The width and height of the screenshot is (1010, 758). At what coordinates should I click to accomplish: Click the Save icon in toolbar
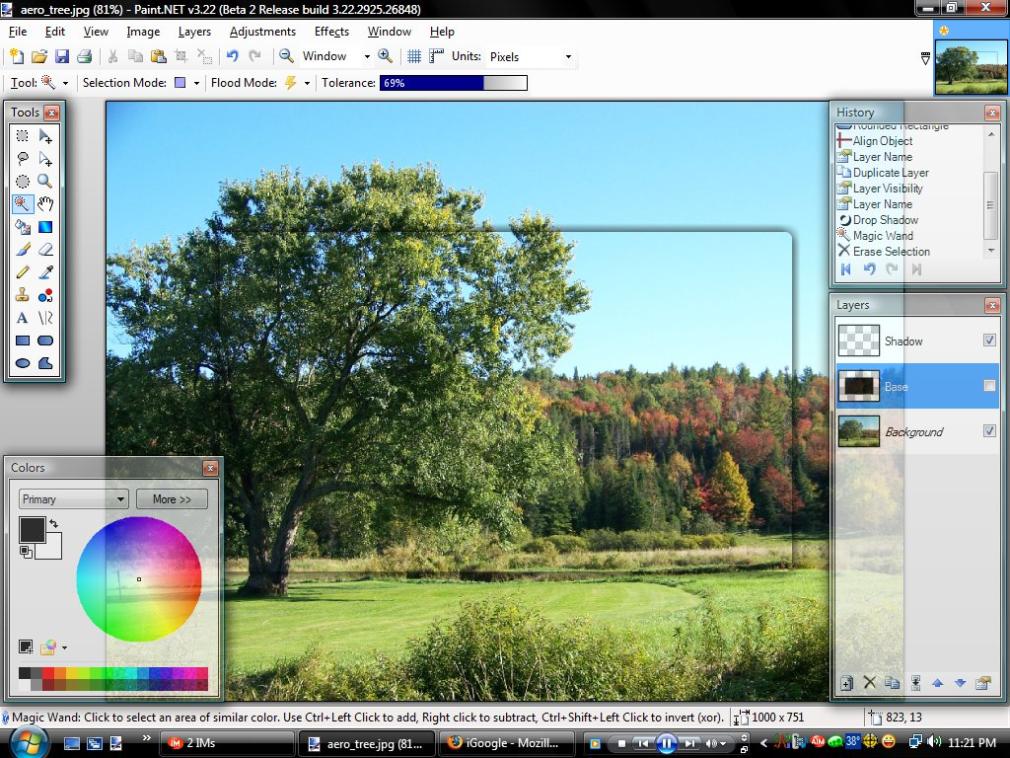point(62,57)
